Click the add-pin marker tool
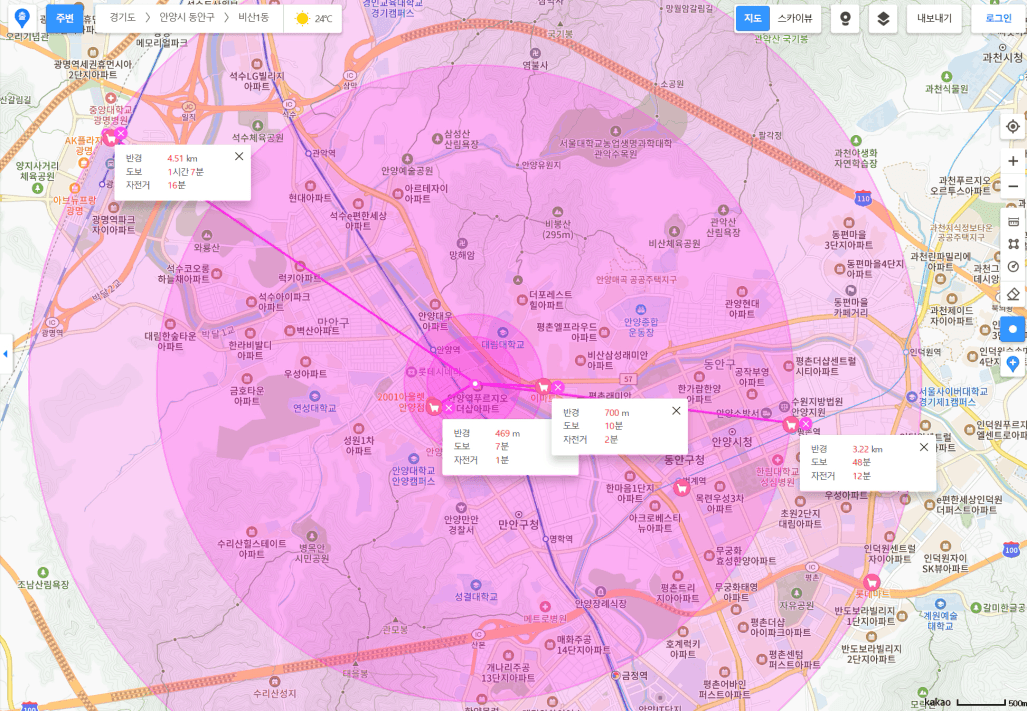The height and width of the screenshot is (711, 1027). (x=1013, y=364)
